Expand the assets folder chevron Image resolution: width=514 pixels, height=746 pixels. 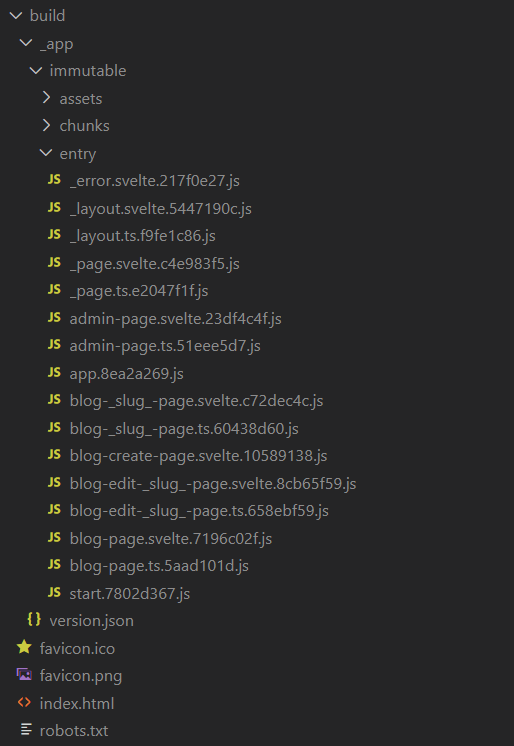46,98
